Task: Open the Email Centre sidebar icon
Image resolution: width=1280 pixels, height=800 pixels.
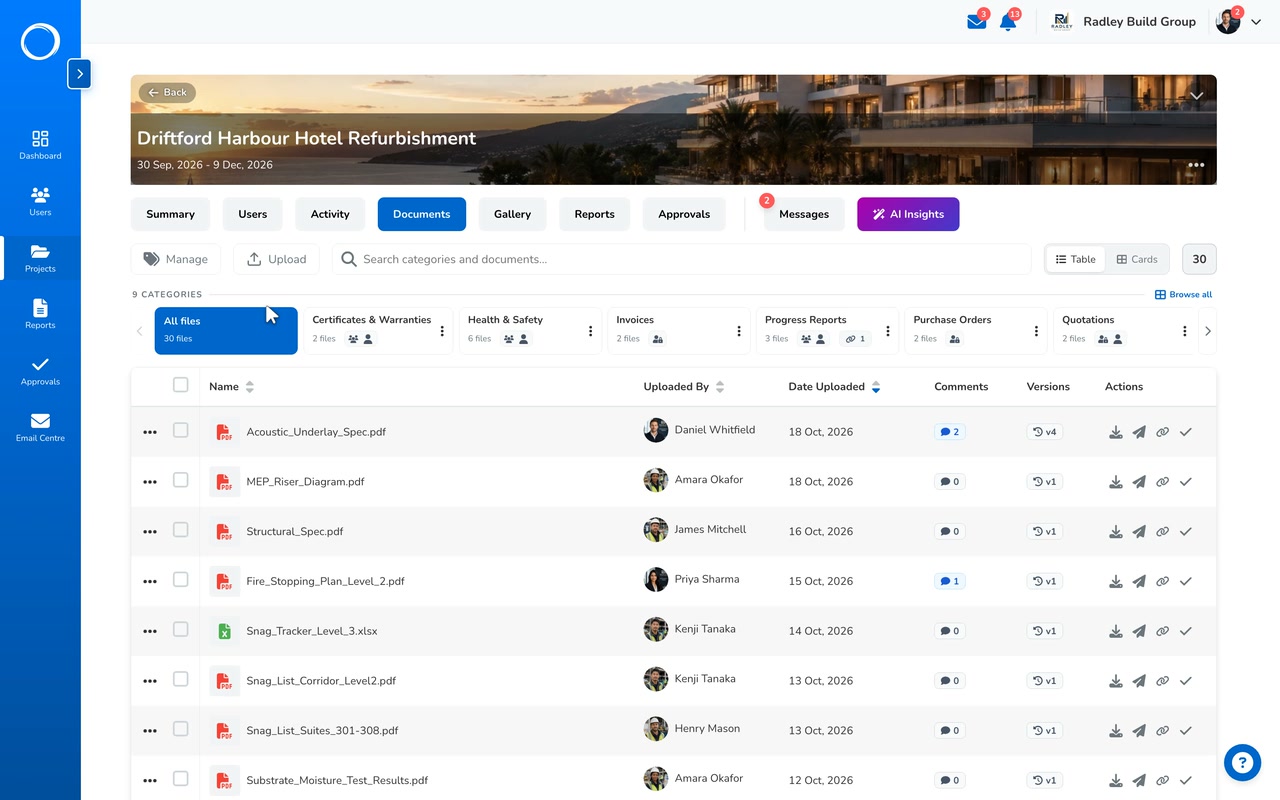Action: pyautogui.click(x=40, y=427)
